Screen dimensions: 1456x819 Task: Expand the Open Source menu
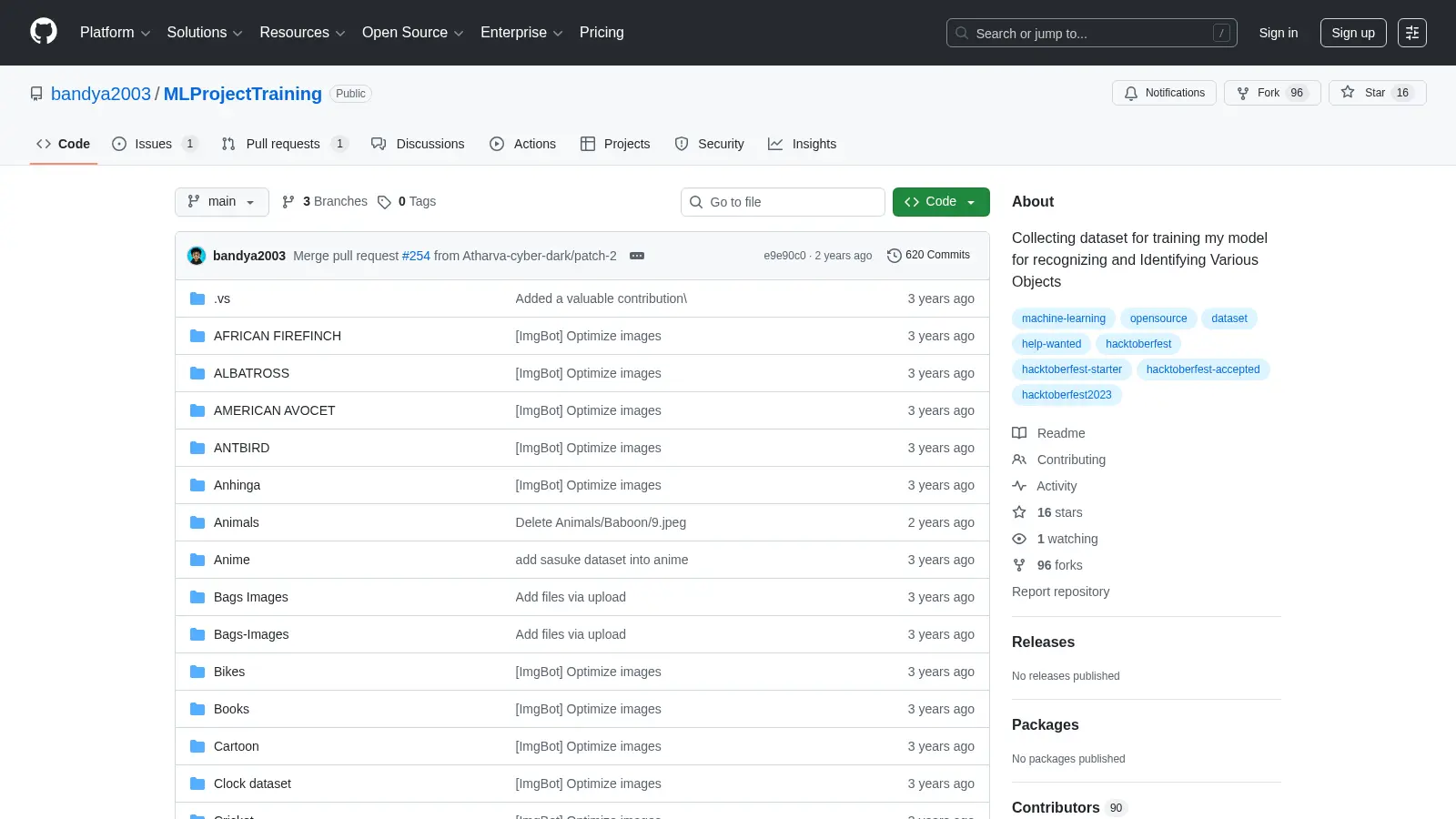pos(412,33)
